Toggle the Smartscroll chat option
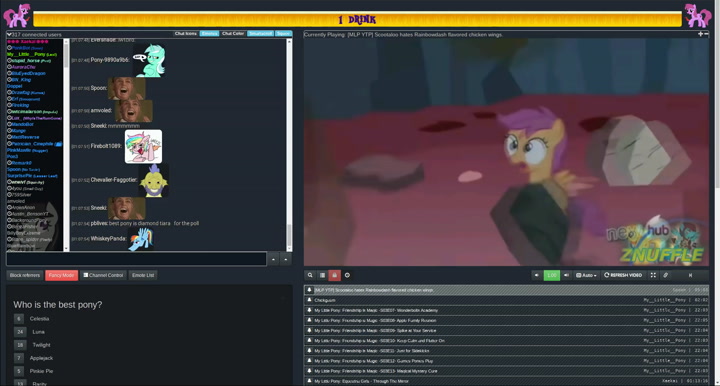 pos(260,34)
